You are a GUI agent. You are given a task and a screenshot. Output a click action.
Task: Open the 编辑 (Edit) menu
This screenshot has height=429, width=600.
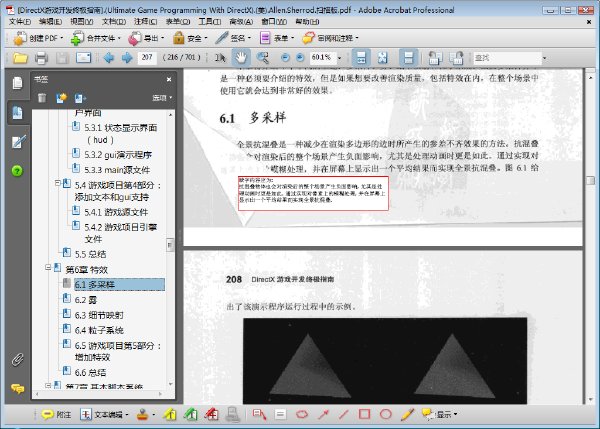point(50,22)
